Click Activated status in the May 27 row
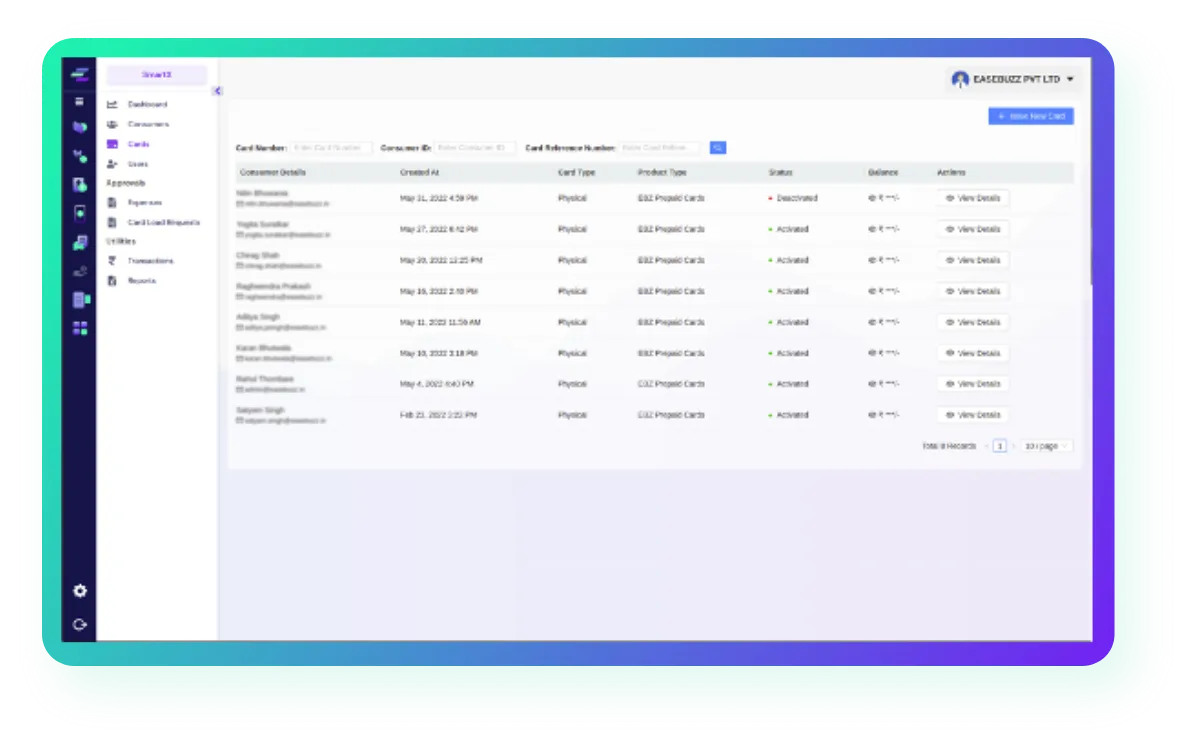The height and width of the screenshot is (748, 1193). coord(792,229)
